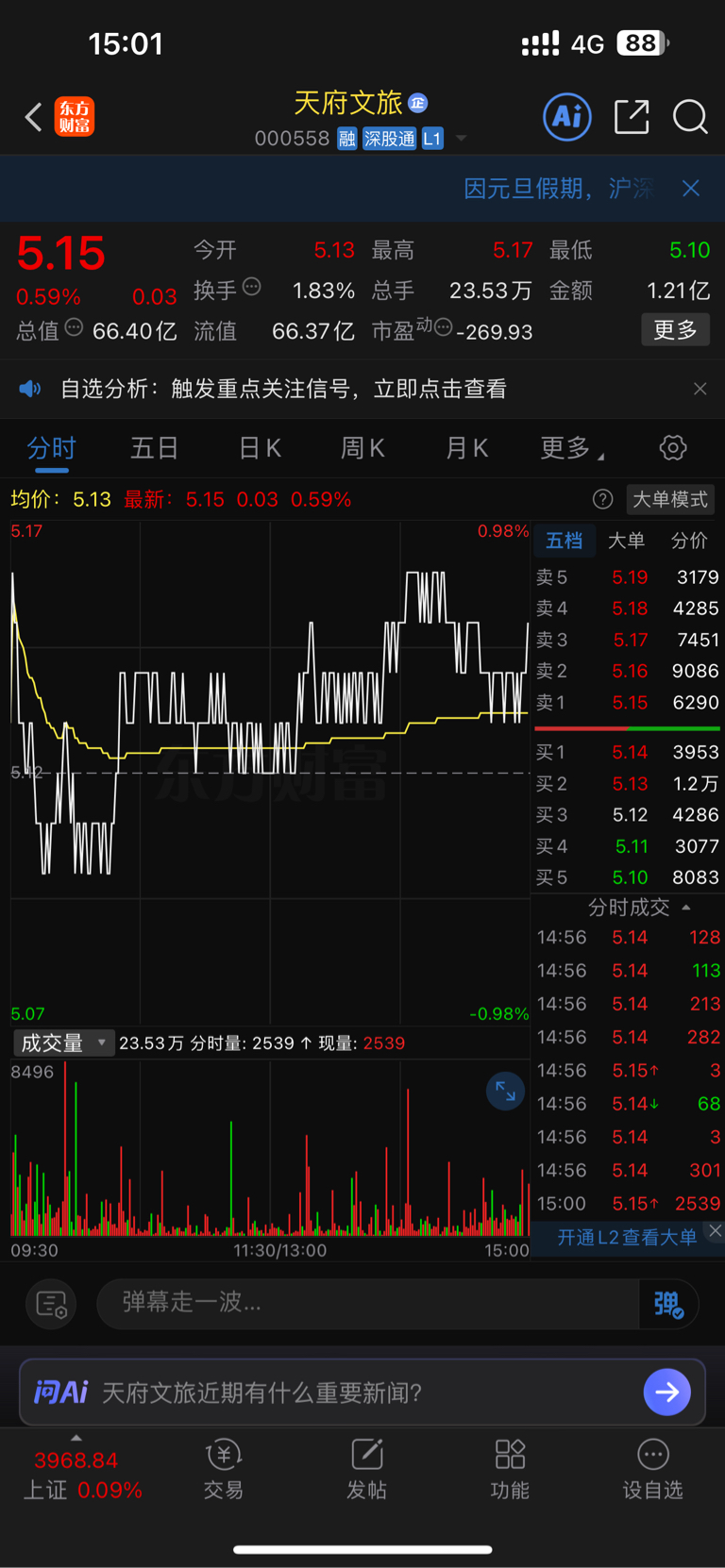
Task: Read the 因元旦假期 holiday notice
Action: 559,189
